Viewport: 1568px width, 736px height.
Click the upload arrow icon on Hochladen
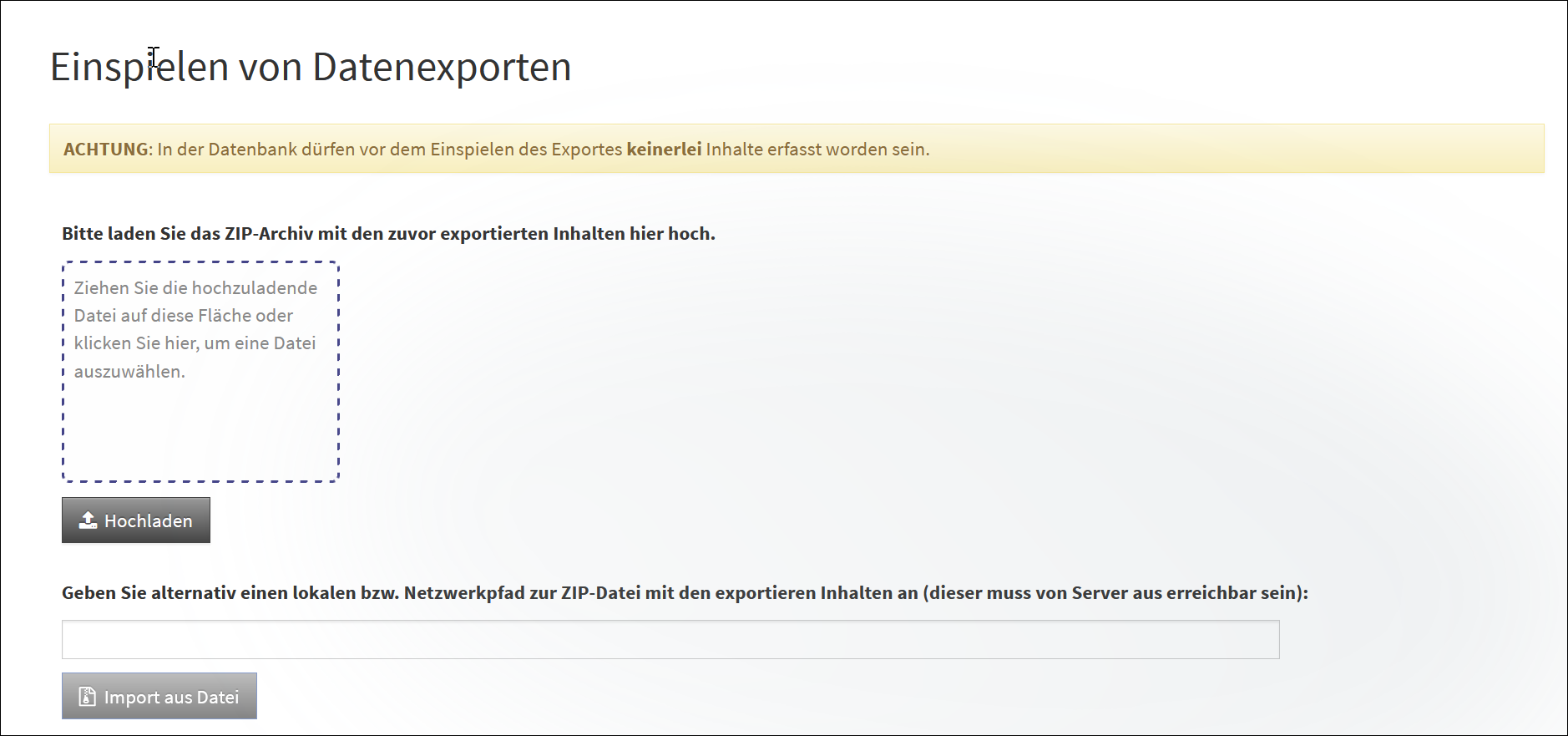click(88, 520)
